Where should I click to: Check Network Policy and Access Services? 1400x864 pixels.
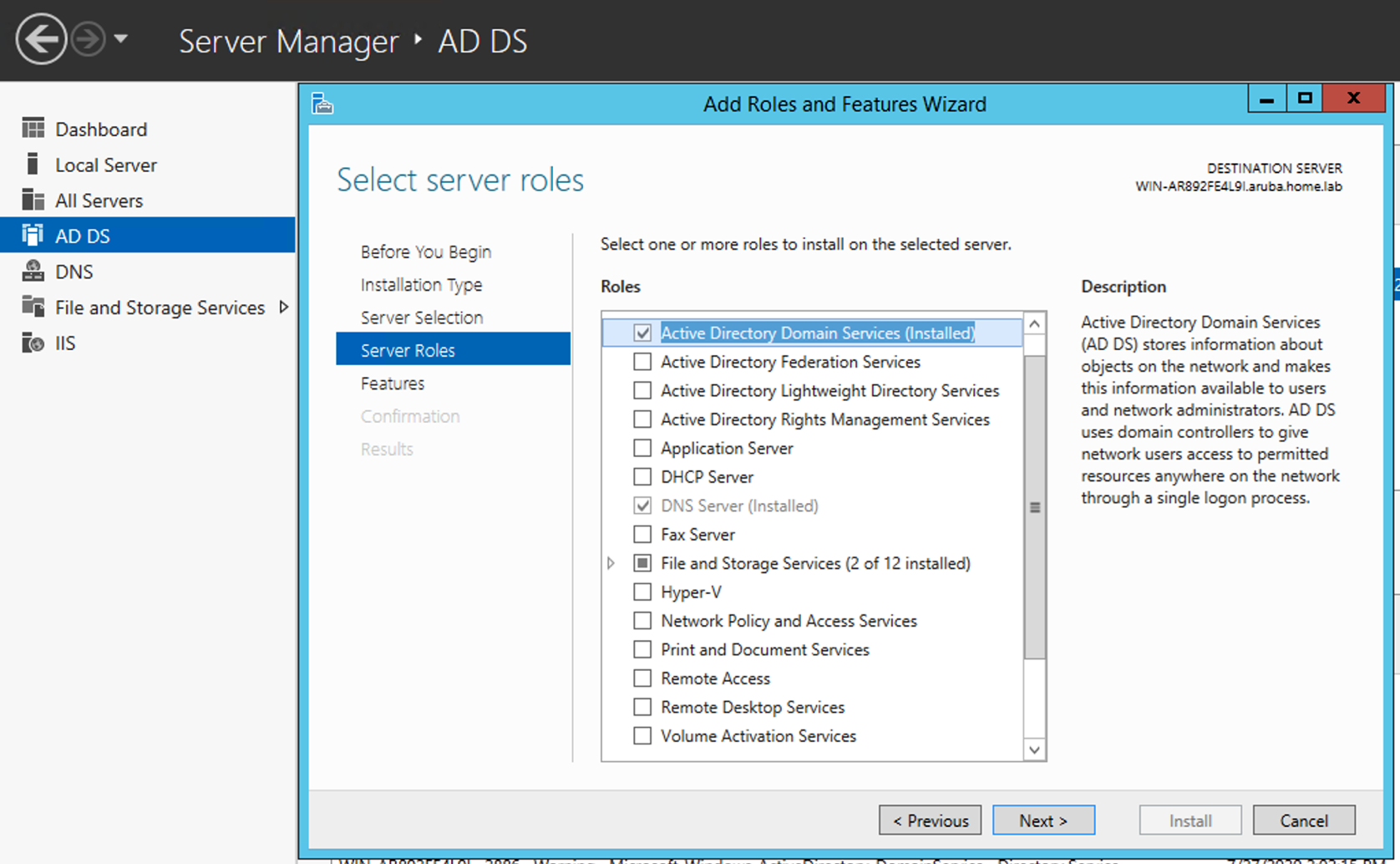click(x=642, y=621)
